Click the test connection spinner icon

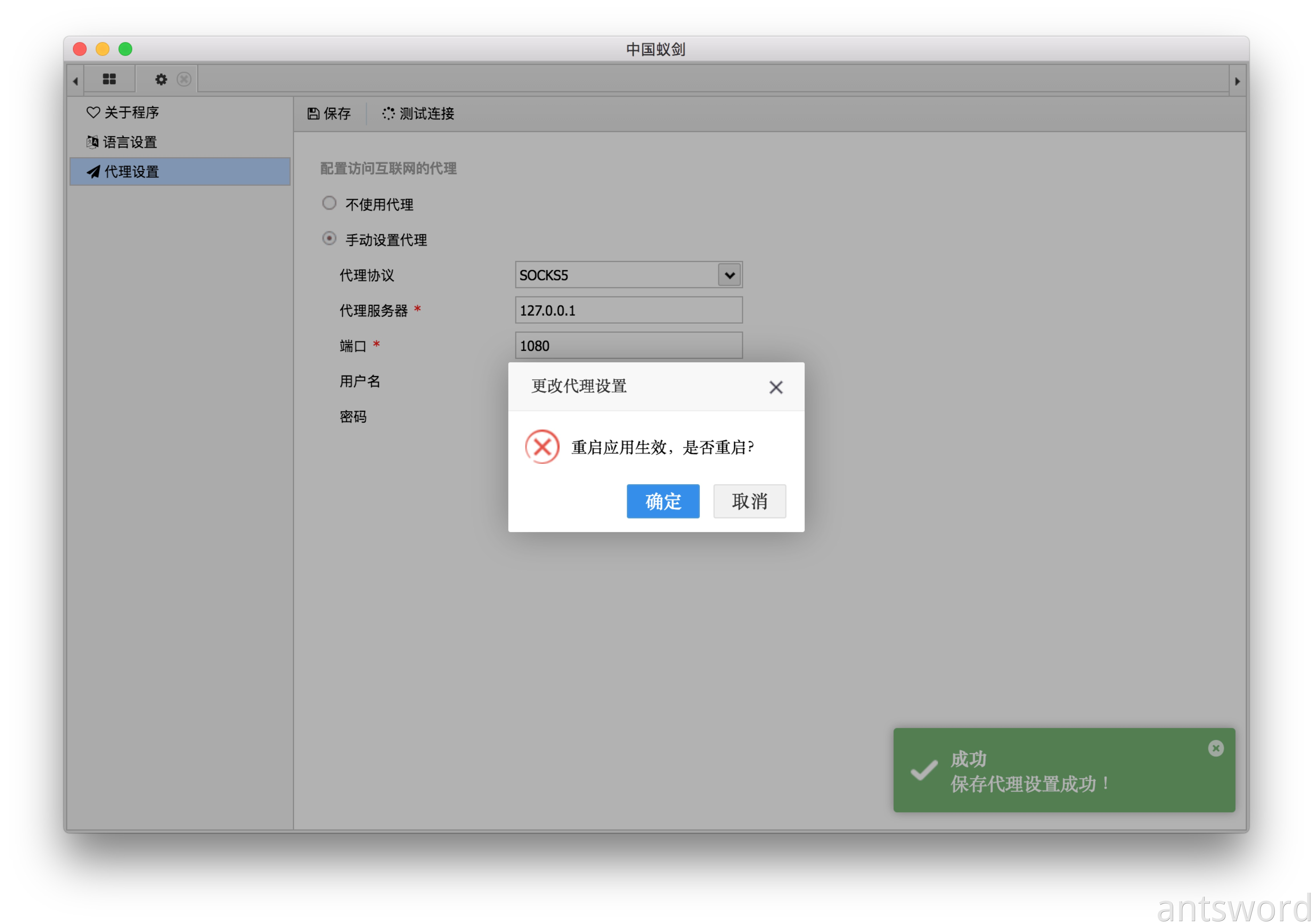click(388, 114)
